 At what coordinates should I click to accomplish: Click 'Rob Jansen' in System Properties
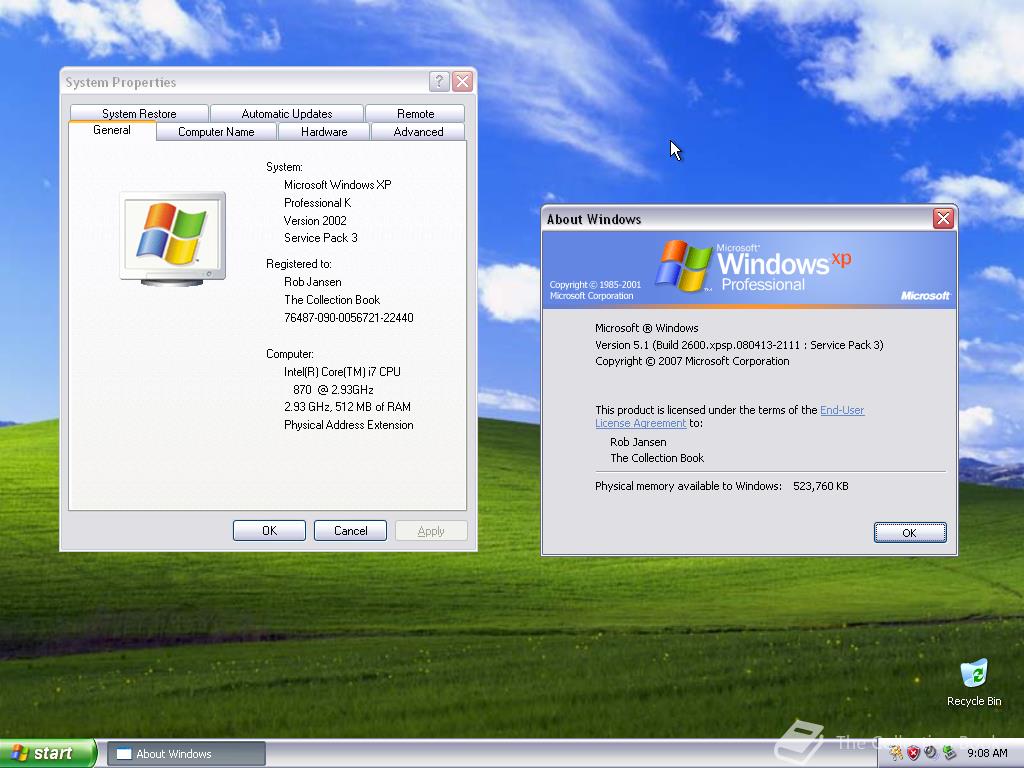[312, 282]
